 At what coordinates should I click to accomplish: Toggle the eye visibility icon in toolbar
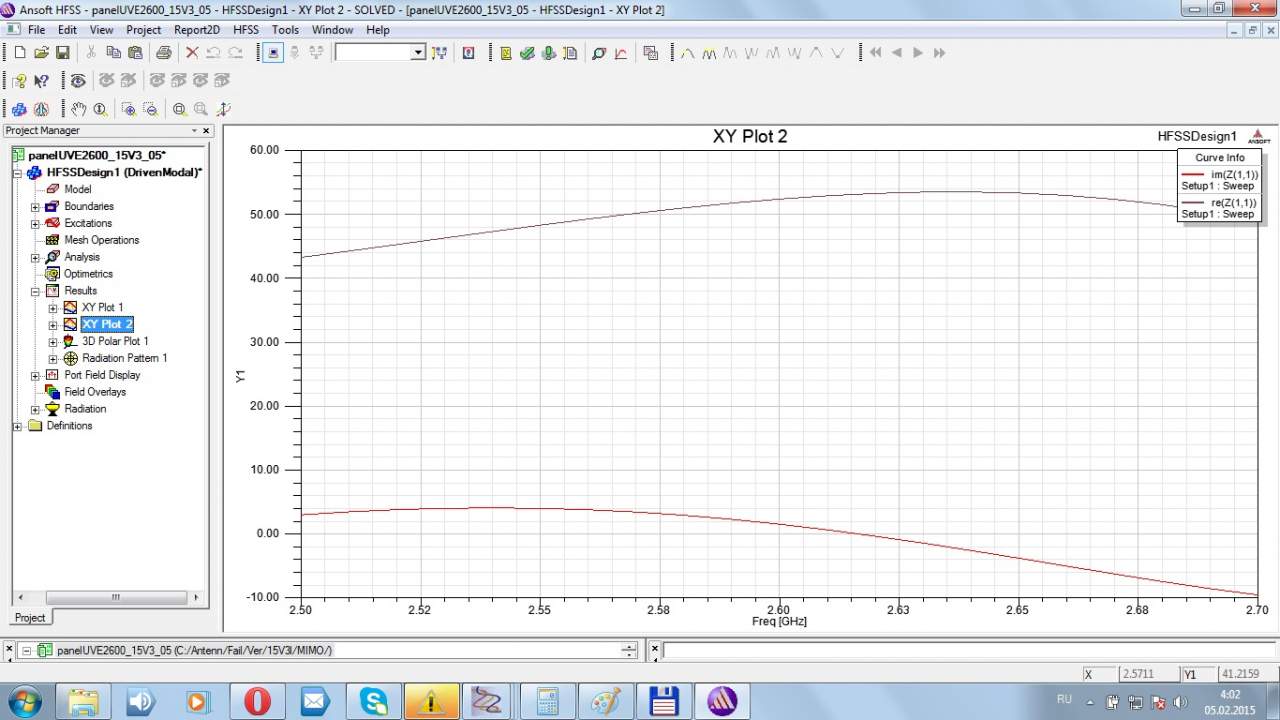[x=77, y=81]
